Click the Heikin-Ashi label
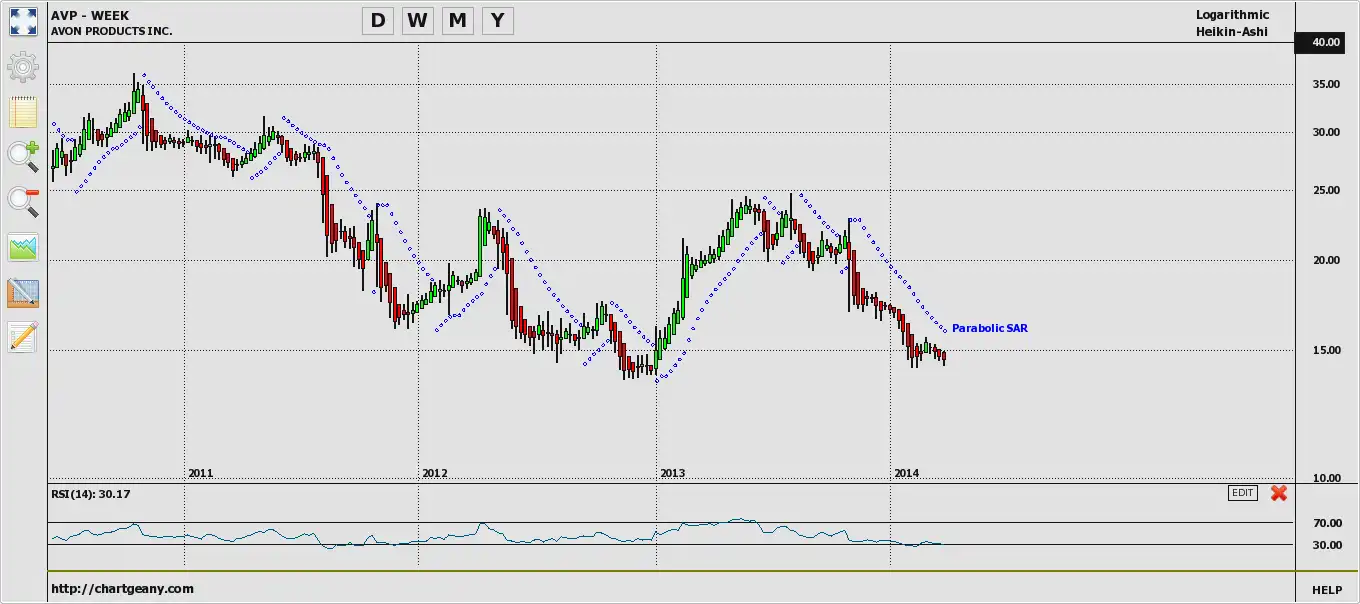The image size is (1360, 604). click(x=1232, y=32)
